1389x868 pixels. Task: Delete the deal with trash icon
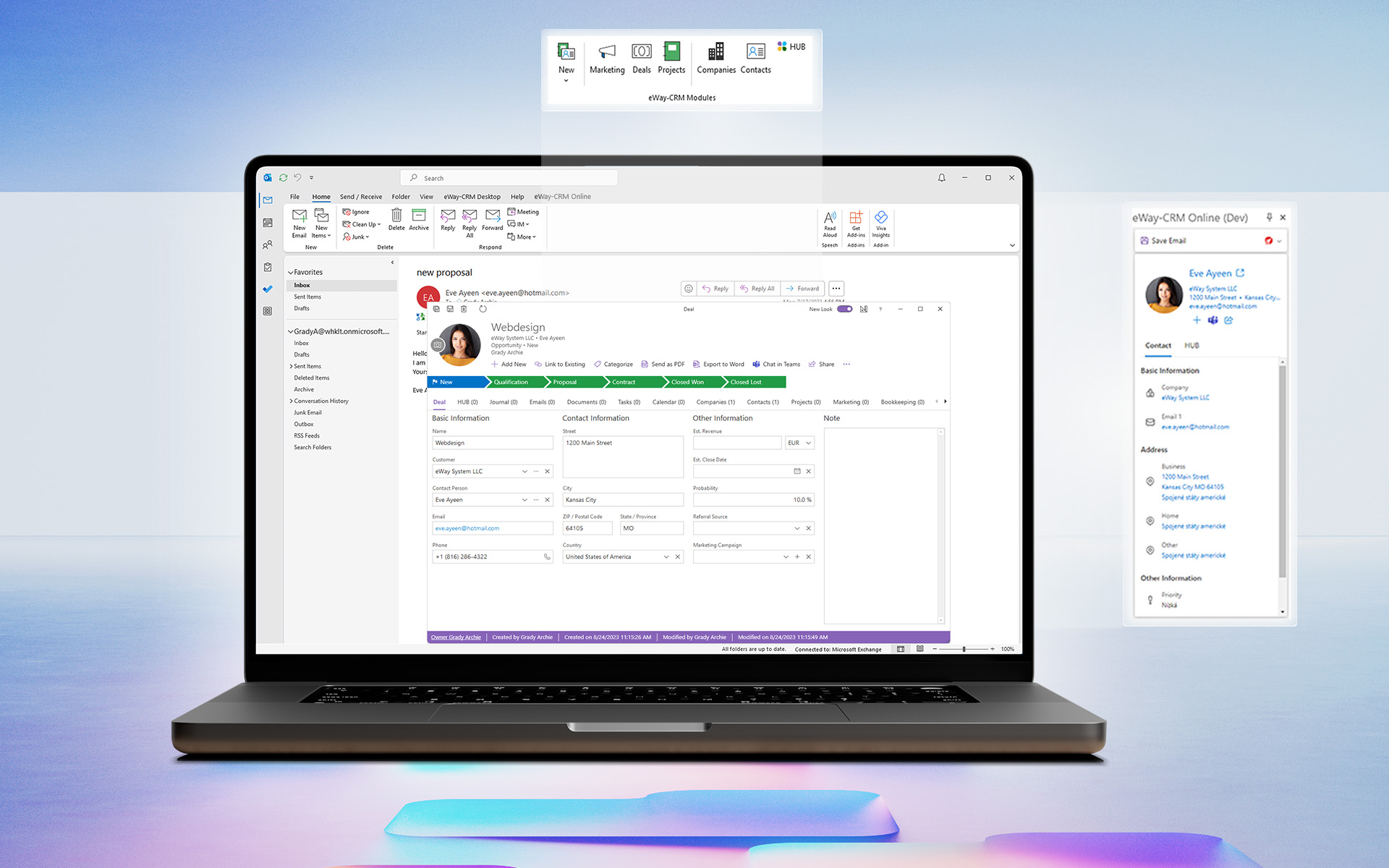tap(464, 309)
